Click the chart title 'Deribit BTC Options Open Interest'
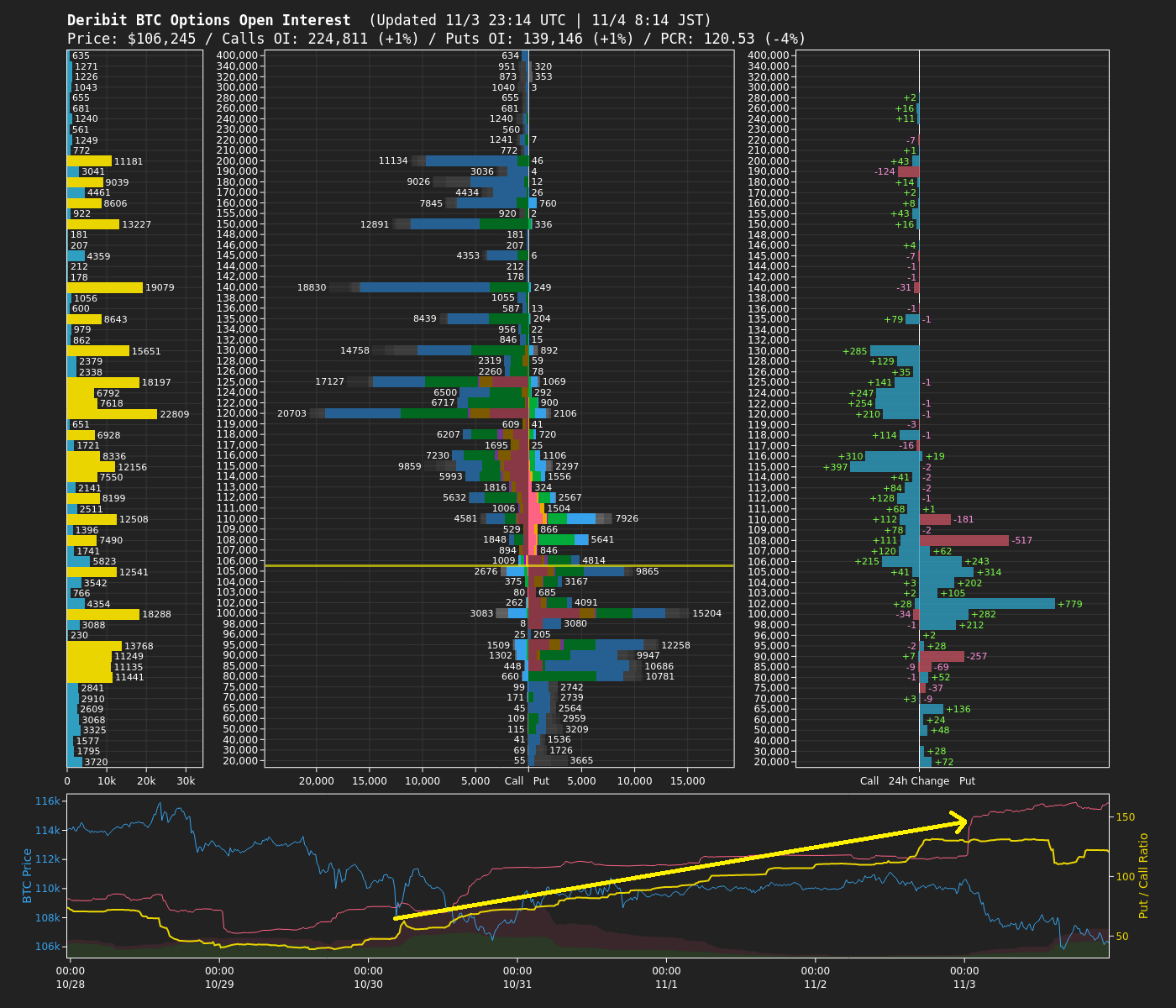 [209, 20]
